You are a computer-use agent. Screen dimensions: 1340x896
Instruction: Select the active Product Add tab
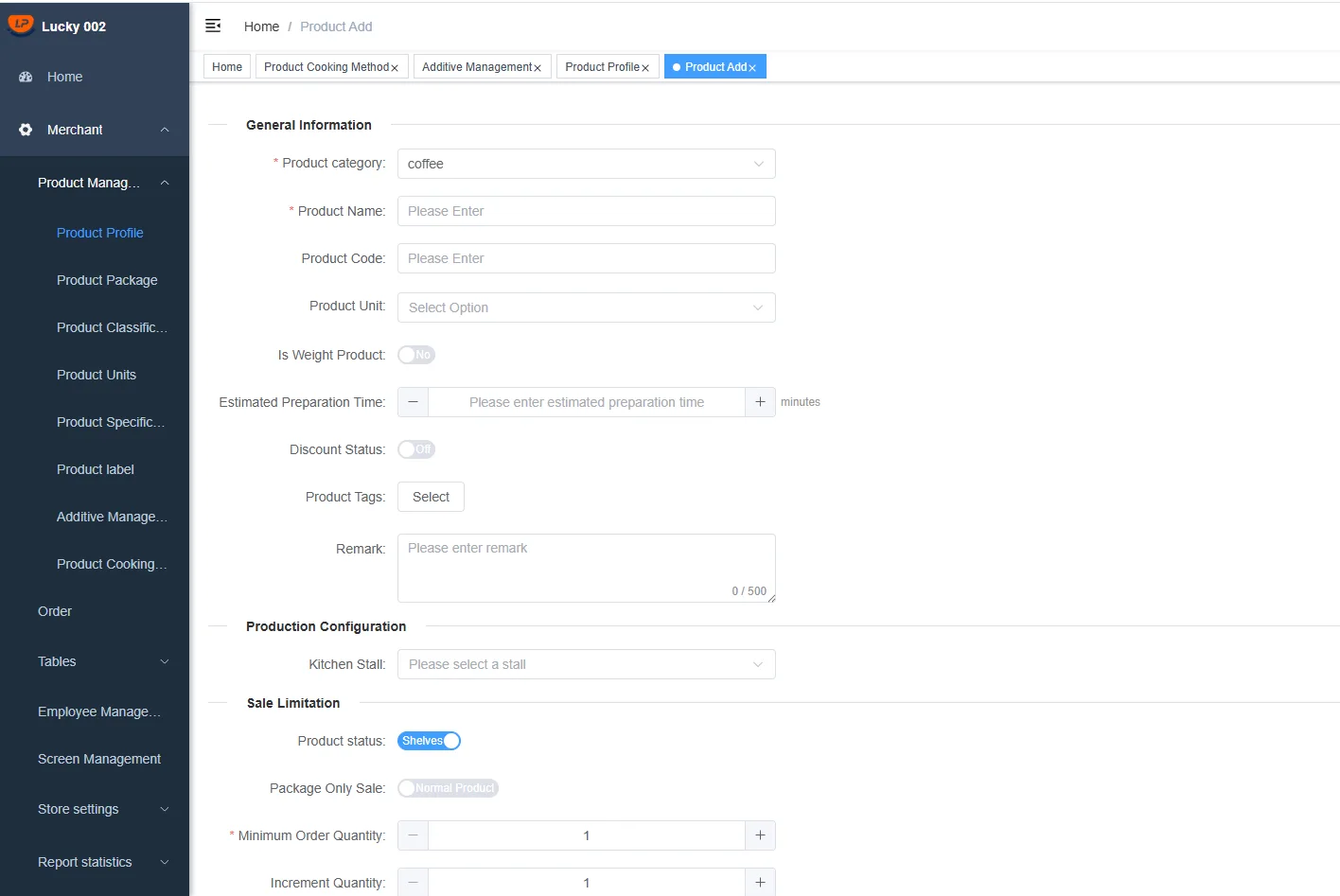coord(715,66)
